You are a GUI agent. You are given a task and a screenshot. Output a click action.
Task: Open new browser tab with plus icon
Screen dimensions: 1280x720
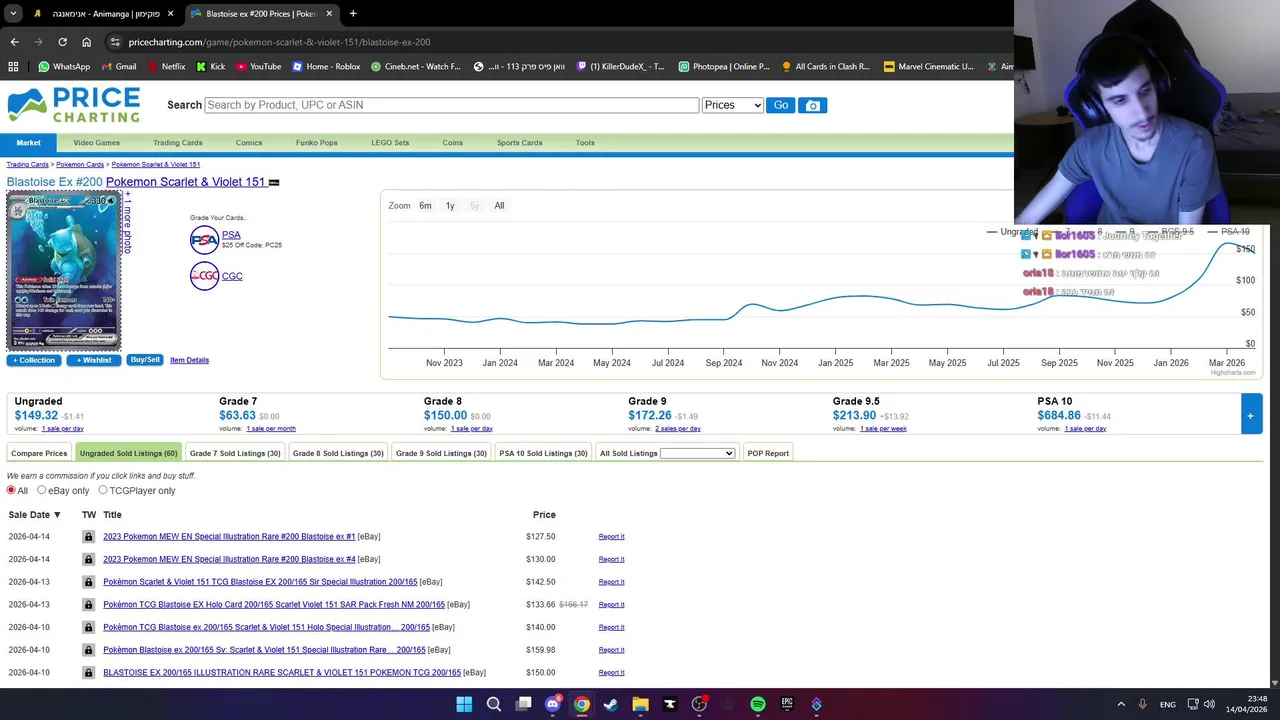pyautogui.click(x=352, y=14)
